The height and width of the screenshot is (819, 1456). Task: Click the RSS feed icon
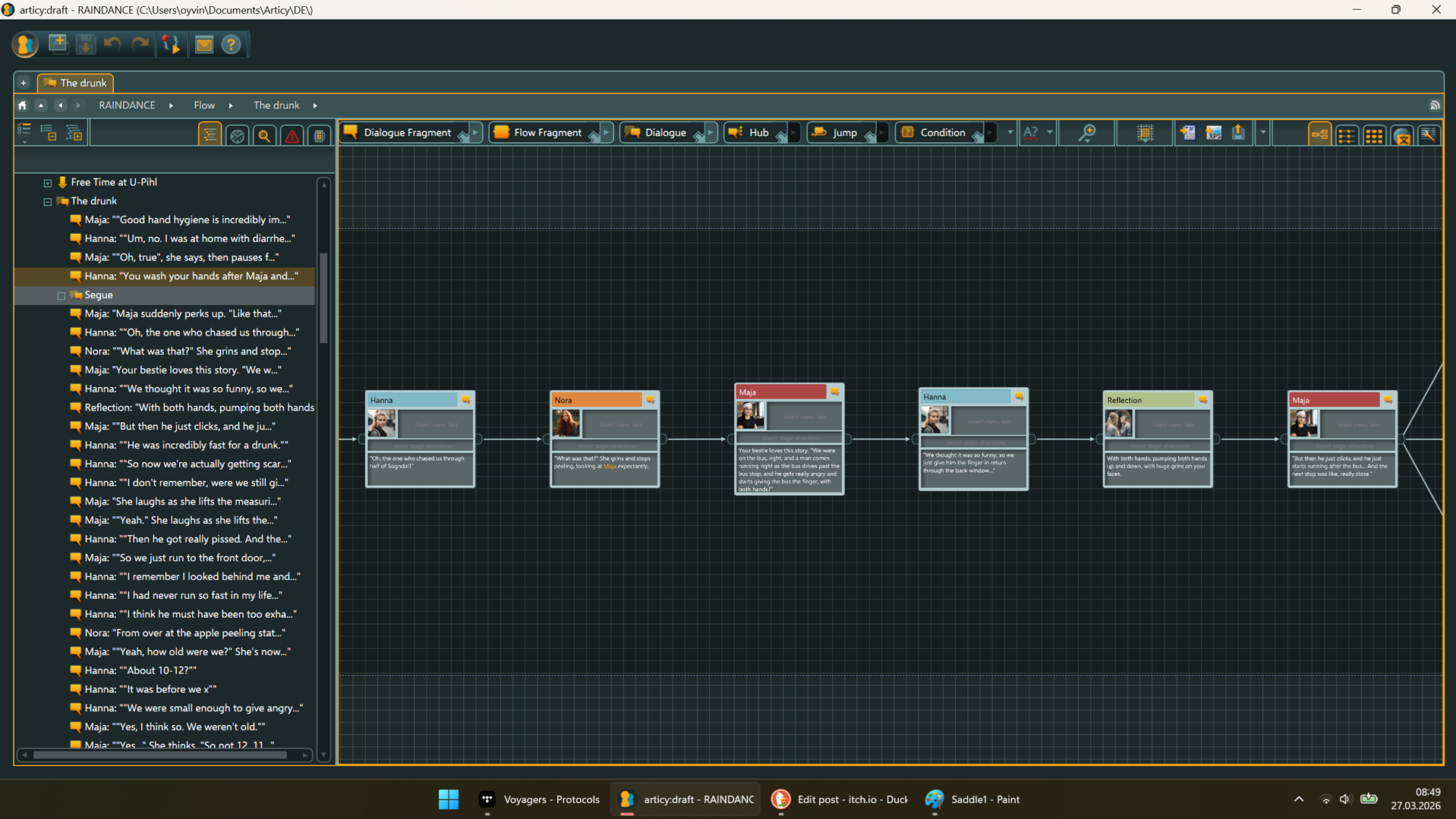1435,106
